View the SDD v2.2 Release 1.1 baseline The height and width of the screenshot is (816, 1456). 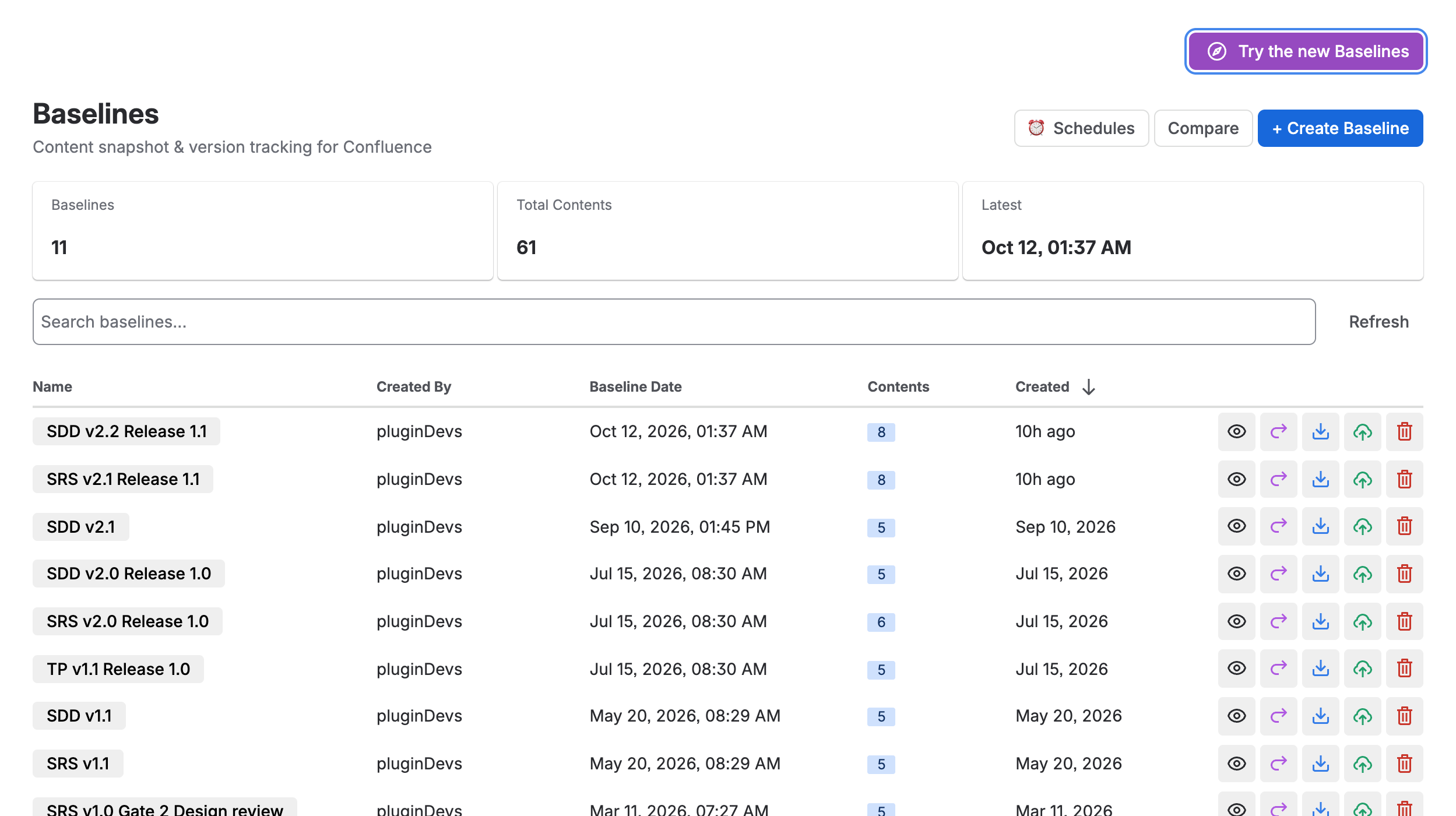point(1236,432)
